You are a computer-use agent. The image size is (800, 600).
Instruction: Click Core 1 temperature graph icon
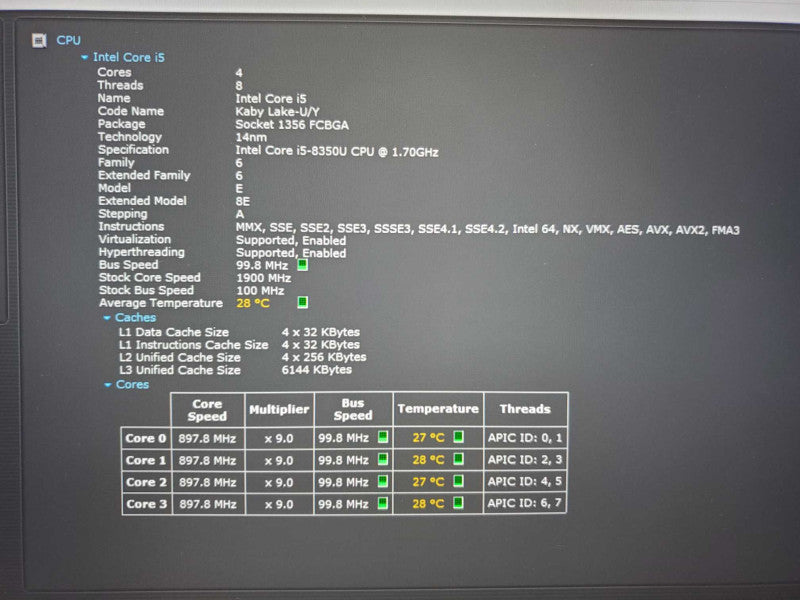point(458,459)
